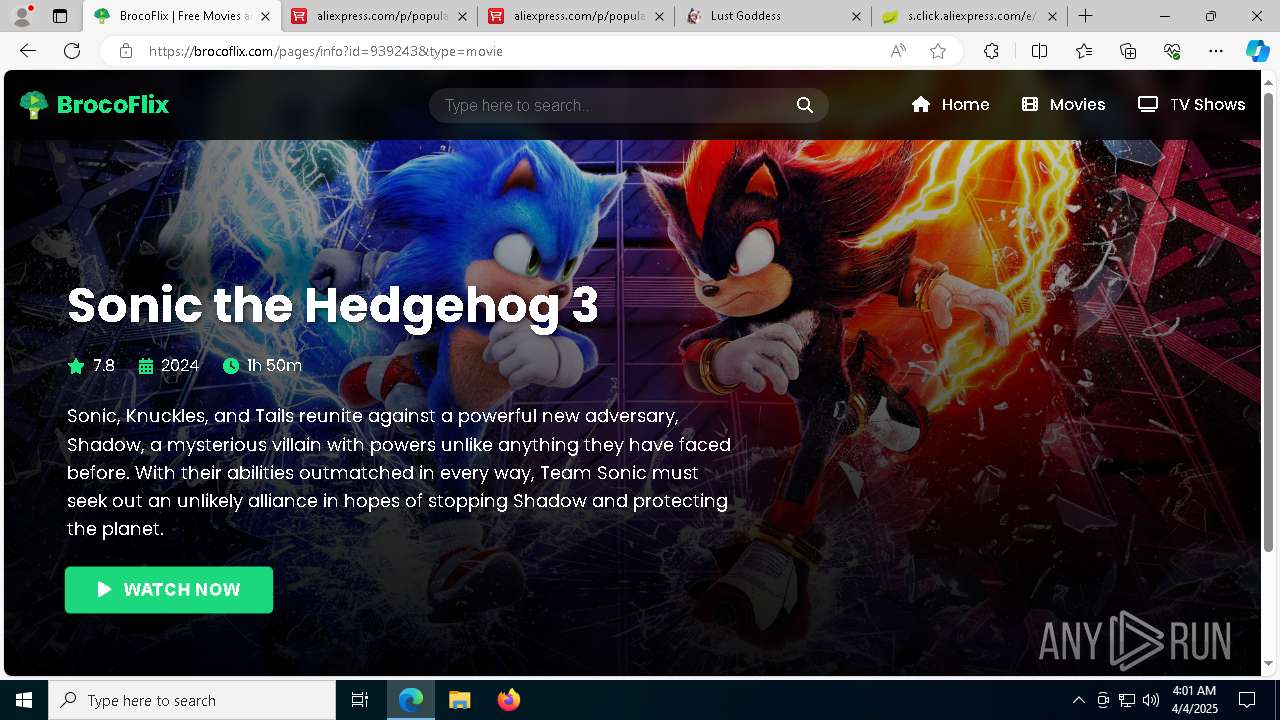
Task: Click the 2024 release year
Action: pos(180,366)
